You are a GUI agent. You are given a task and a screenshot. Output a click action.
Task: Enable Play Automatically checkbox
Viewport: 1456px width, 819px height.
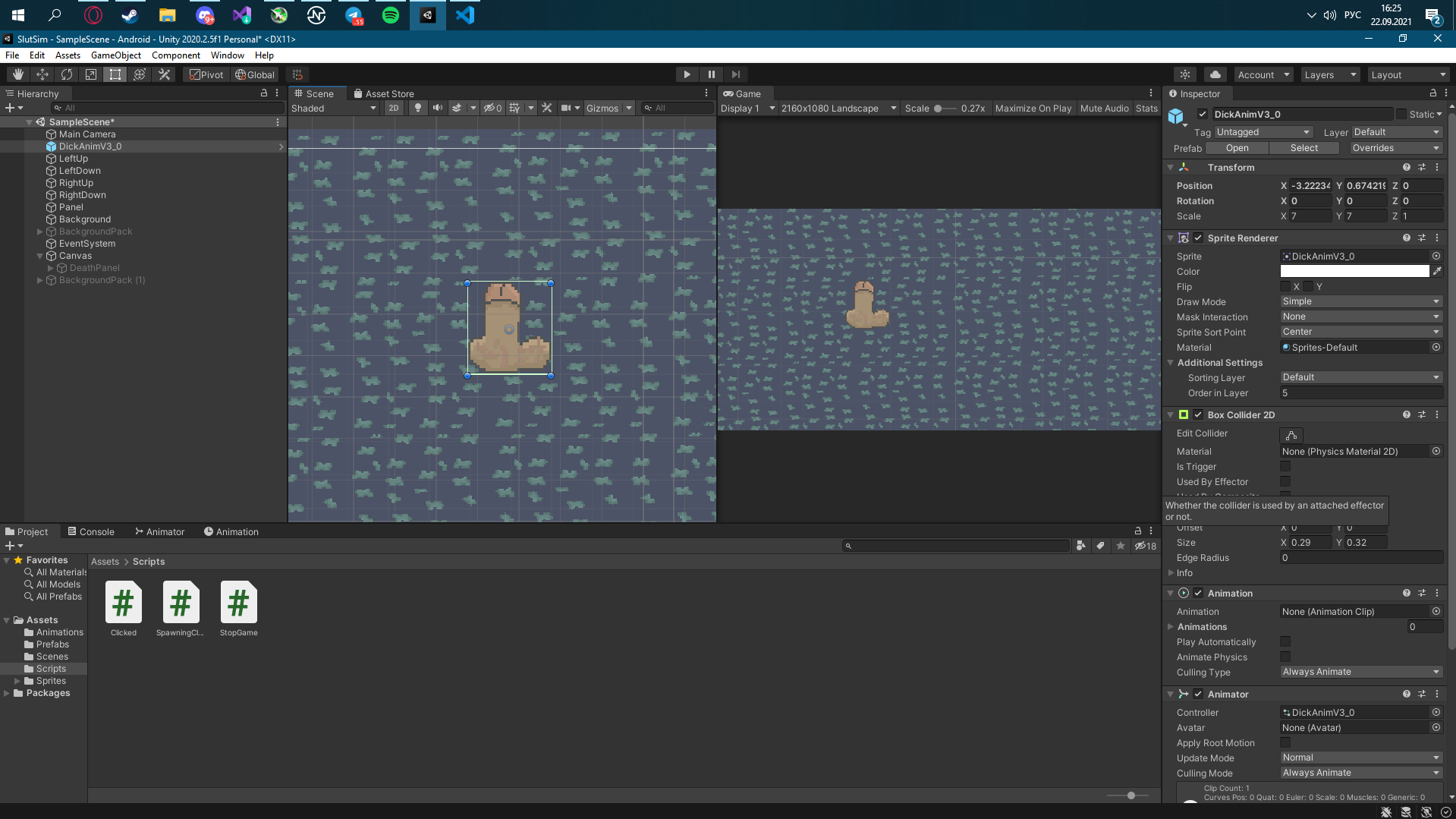click(1285, 642)
